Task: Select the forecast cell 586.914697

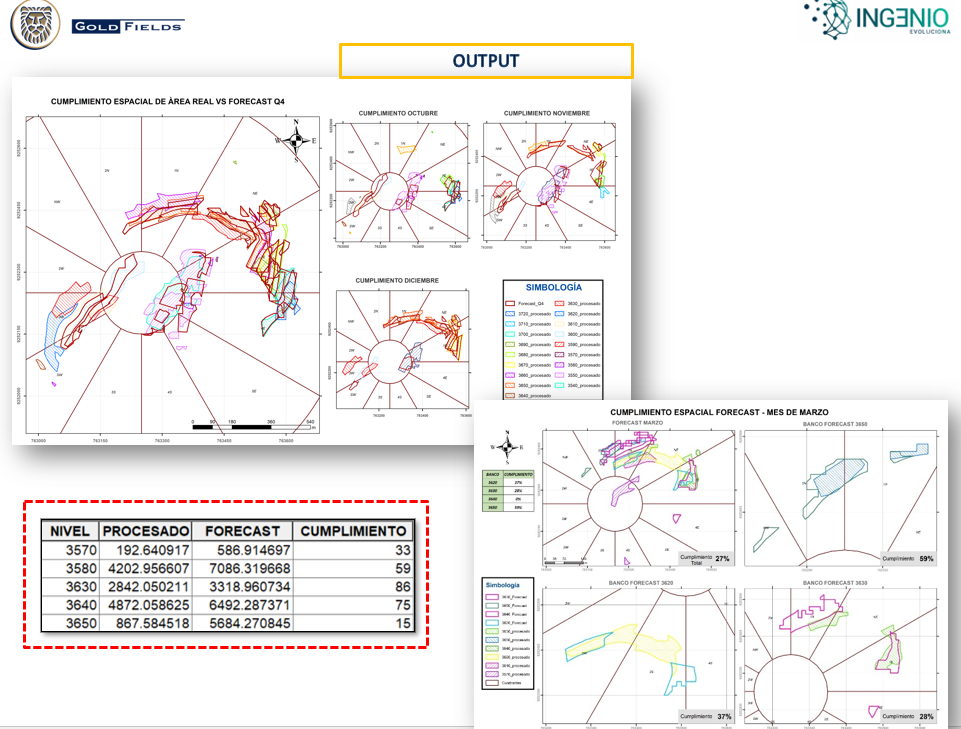Action: [x=242, y=550]
